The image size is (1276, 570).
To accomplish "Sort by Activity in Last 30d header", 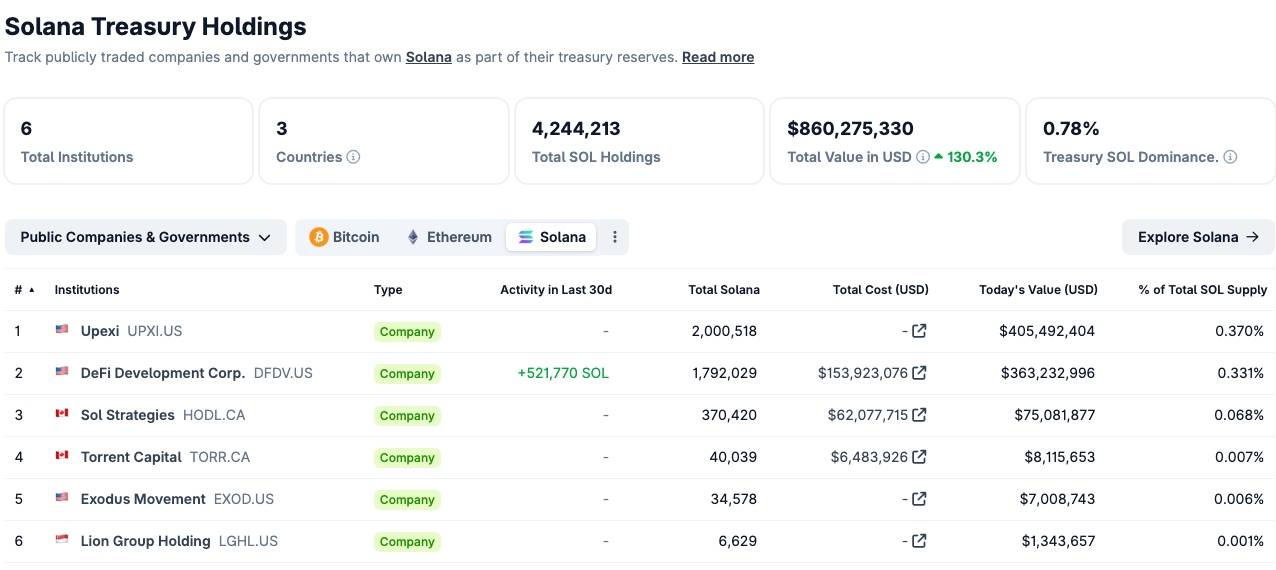I will pos(556,290).
